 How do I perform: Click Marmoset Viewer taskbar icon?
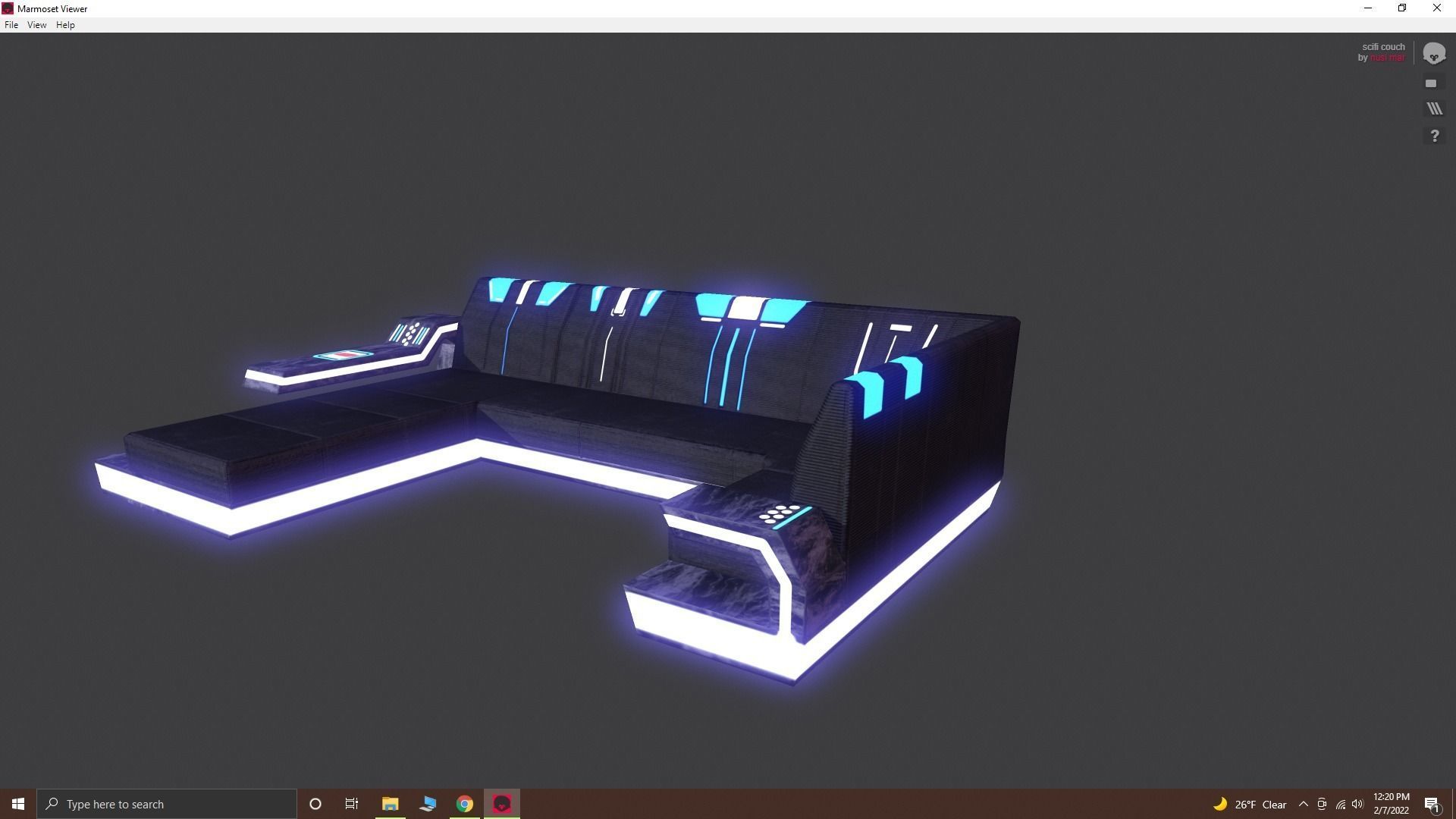pyautogui.click(x=502, y=804)
